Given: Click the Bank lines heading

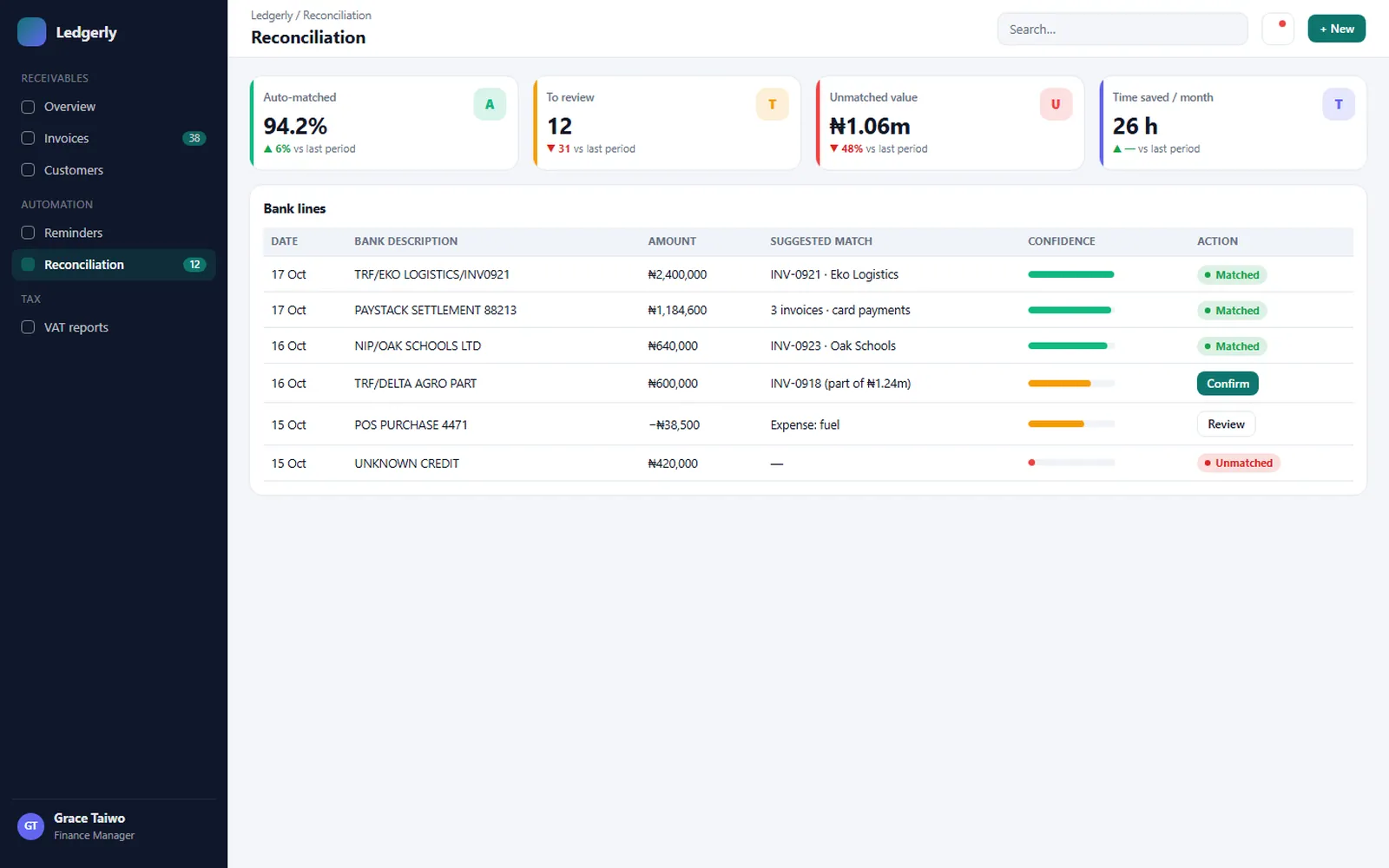Looking at the screenshot, I should pyautogui.click(x=294, y=208).
